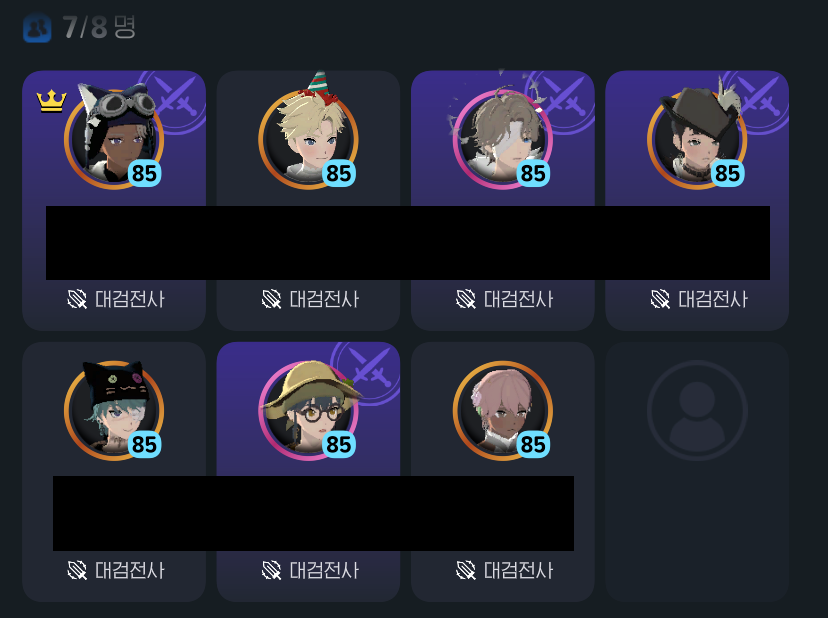
Task: Click the party member count icon
Action: point(37,27)
